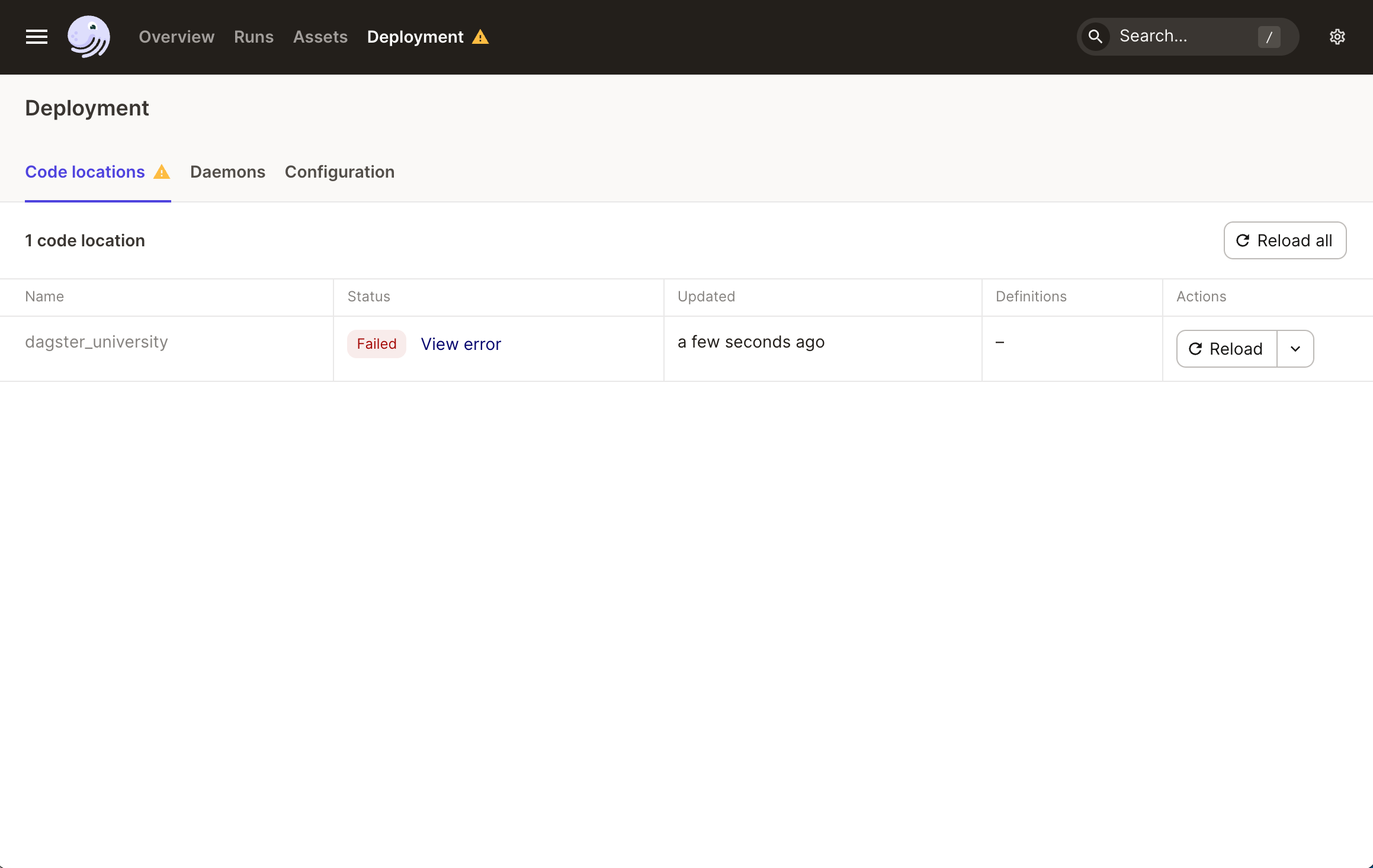
Task: Switch to the Daemons tab
Action: pos(227,172)
